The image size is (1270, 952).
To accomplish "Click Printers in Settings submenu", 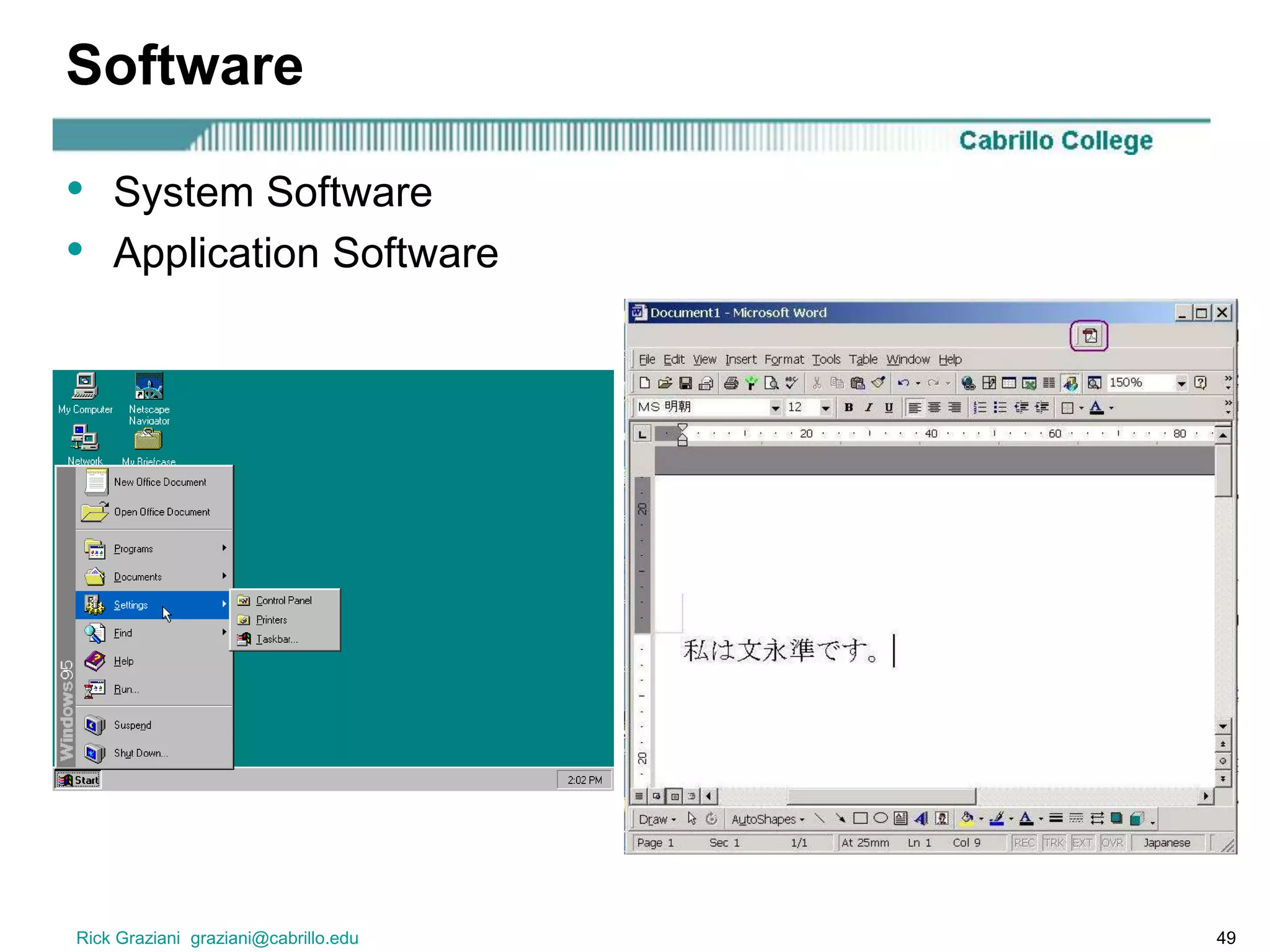I will (285, 619).
